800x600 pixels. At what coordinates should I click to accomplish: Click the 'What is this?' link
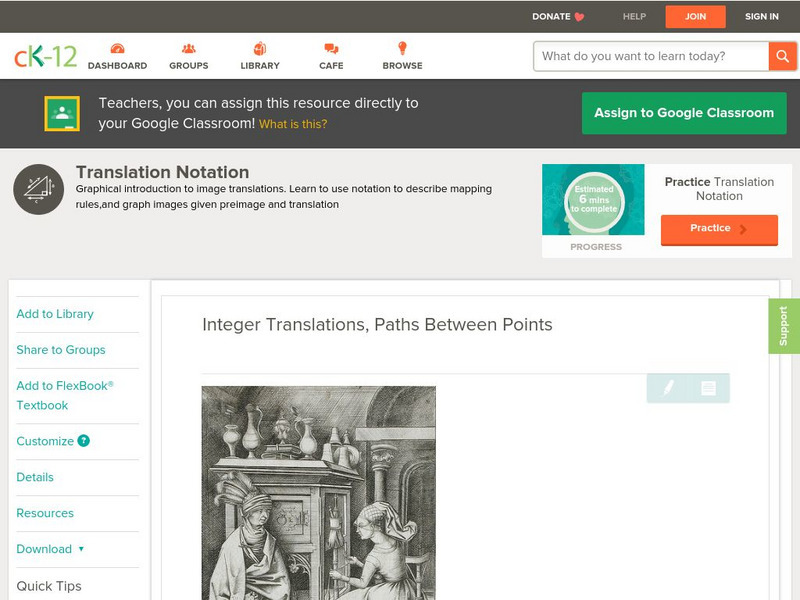coord(293,124)
